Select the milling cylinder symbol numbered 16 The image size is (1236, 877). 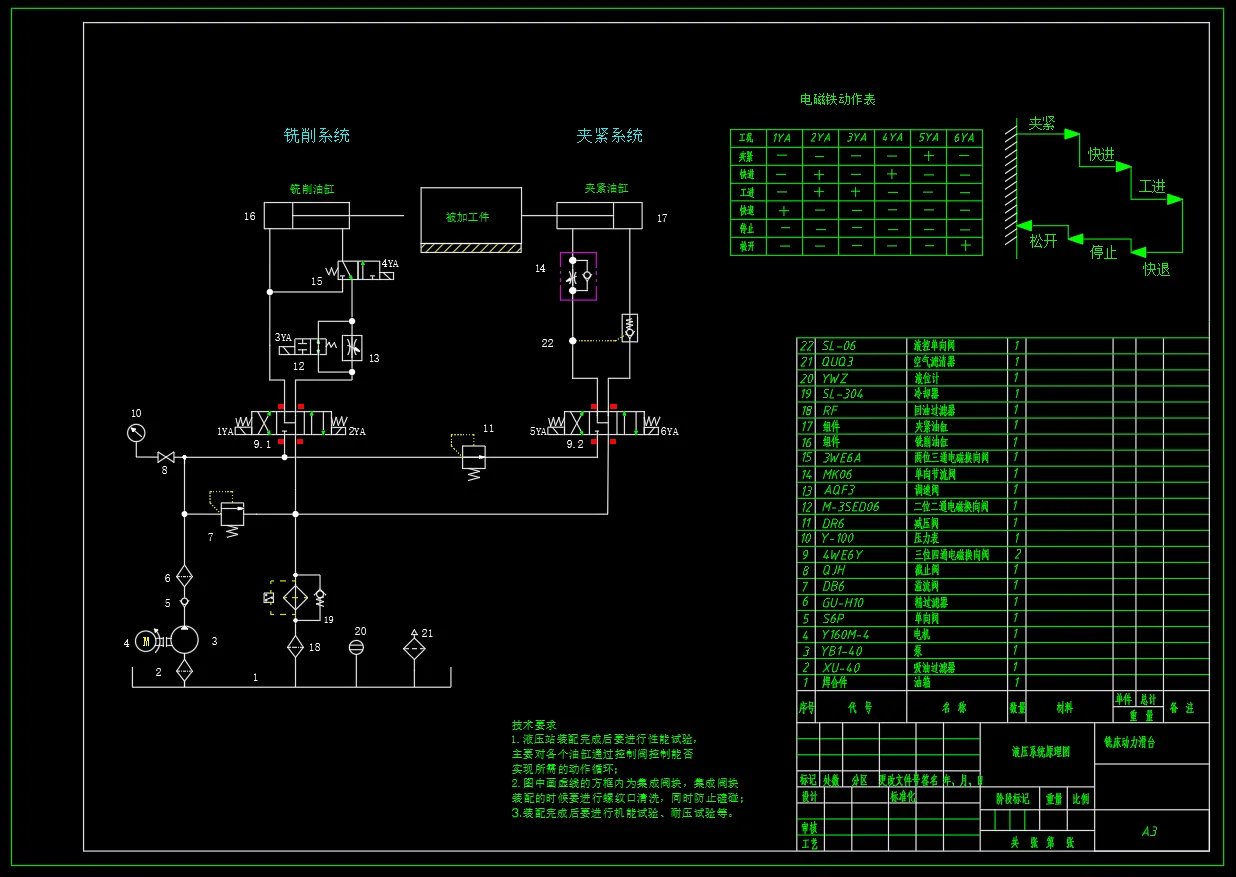306,215
